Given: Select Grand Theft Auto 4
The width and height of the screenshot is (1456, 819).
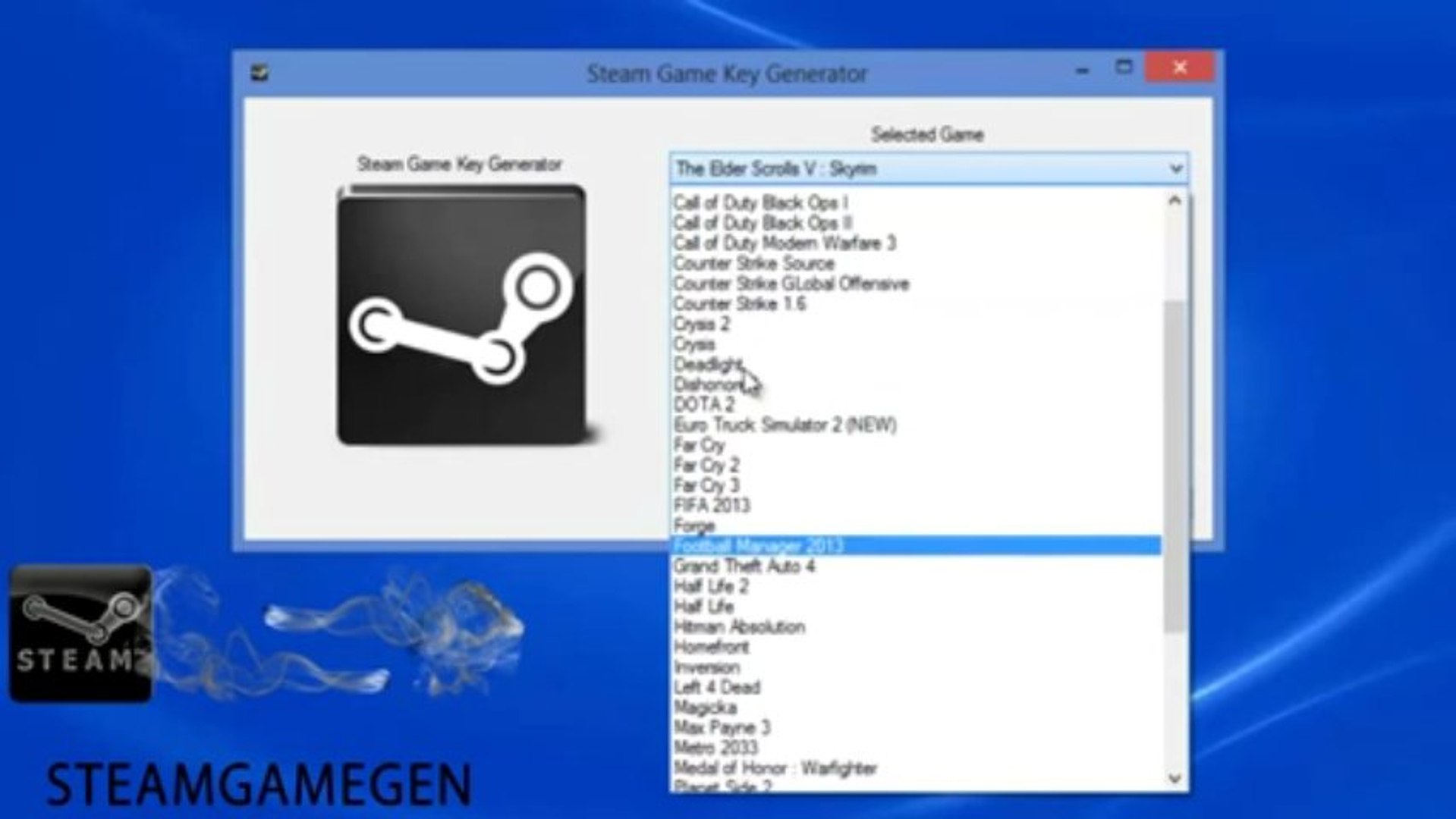Looking at the screenshot, I should coord(744,566).
